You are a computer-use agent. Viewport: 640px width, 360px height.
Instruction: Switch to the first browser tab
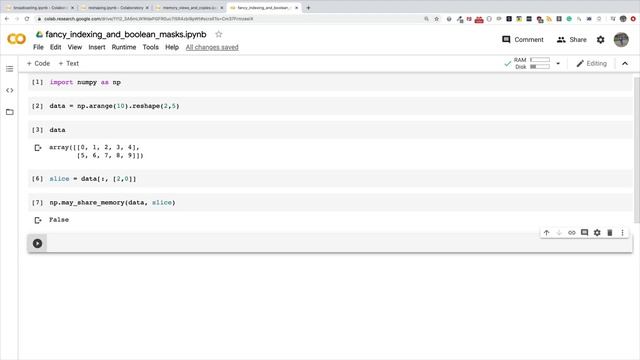40,8
